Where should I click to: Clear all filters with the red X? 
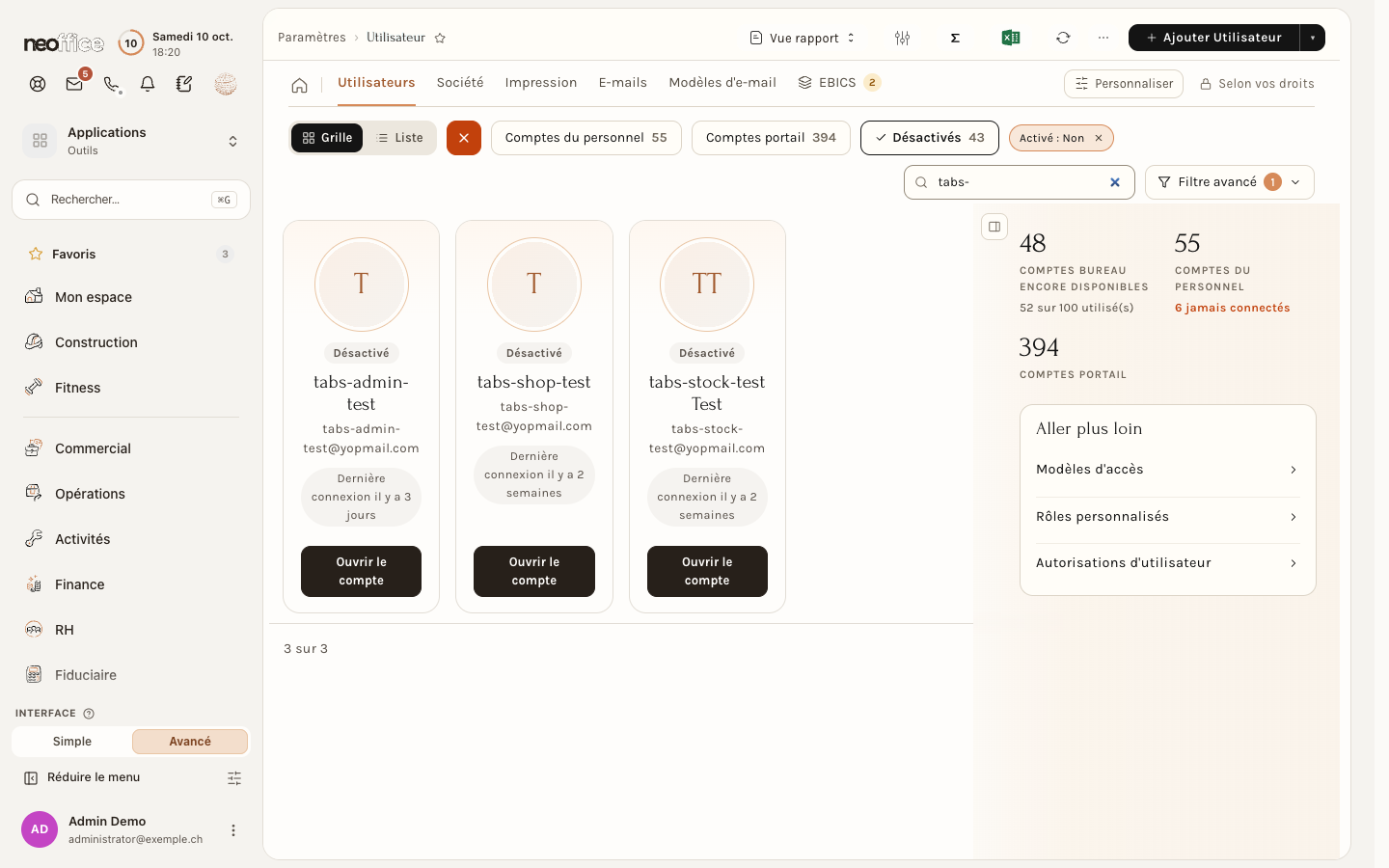pos(464,138)
